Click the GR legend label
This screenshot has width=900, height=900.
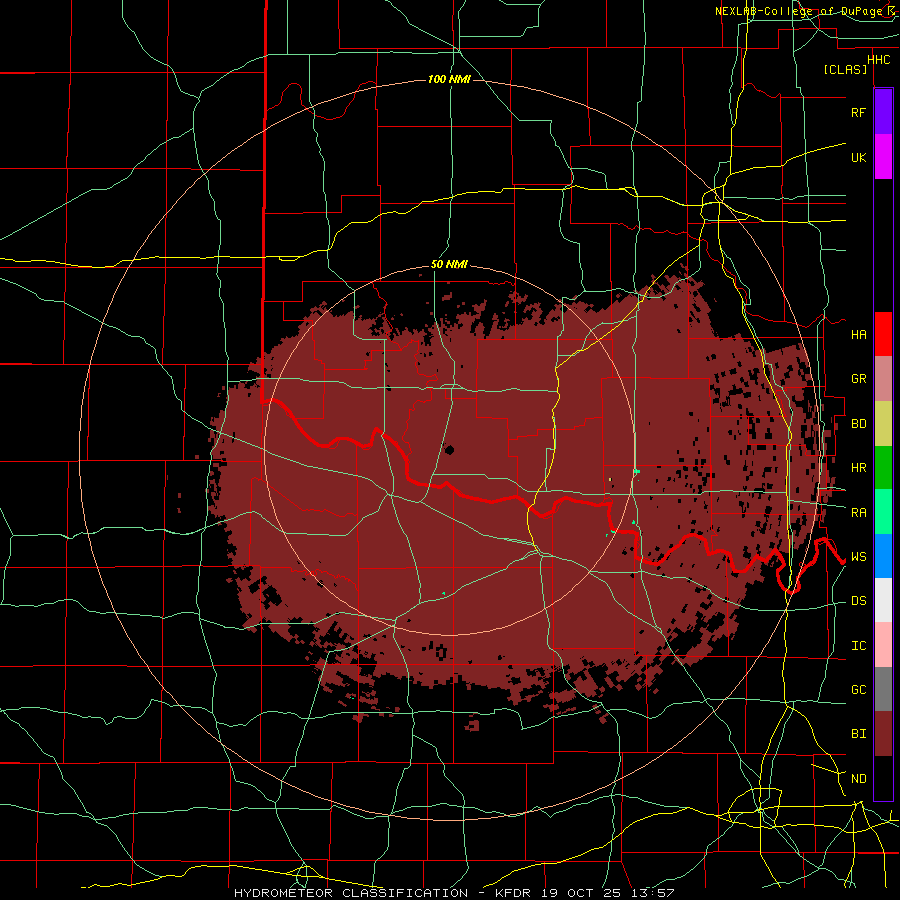[858, 379]
